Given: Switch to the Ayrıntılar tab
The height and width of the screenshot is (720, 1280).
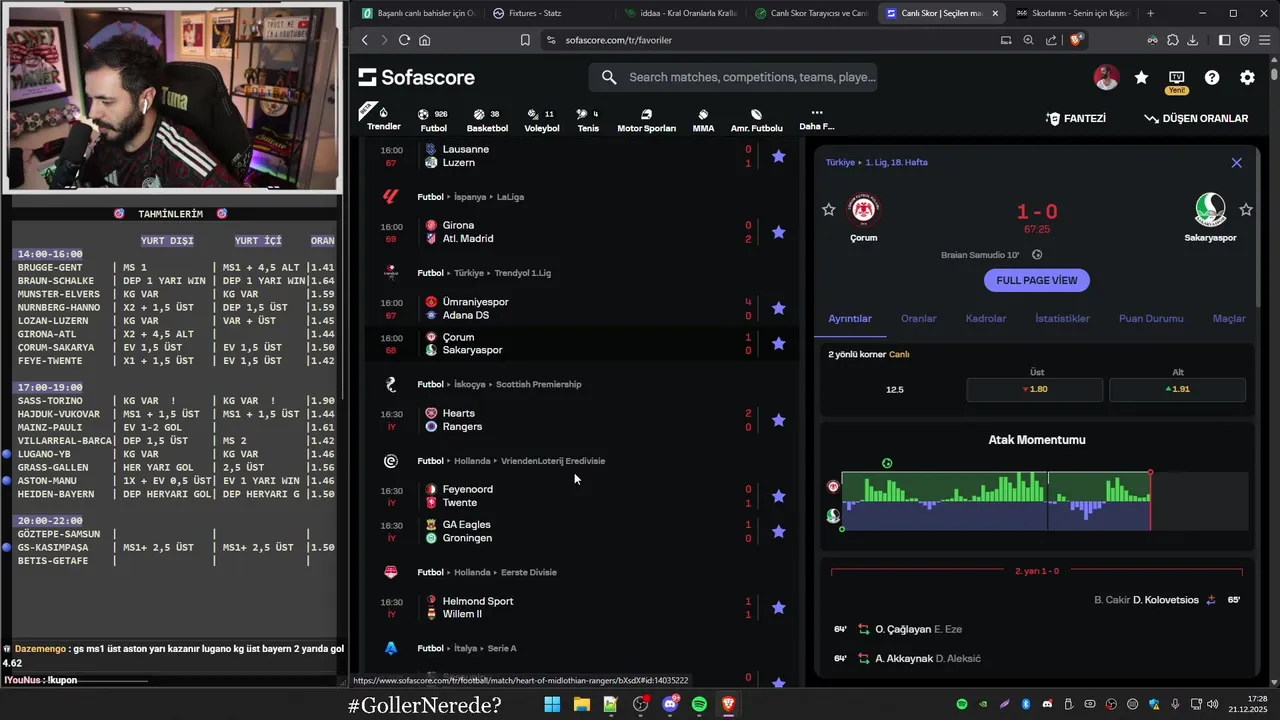Looking at the screenshot, I should 850,319.
